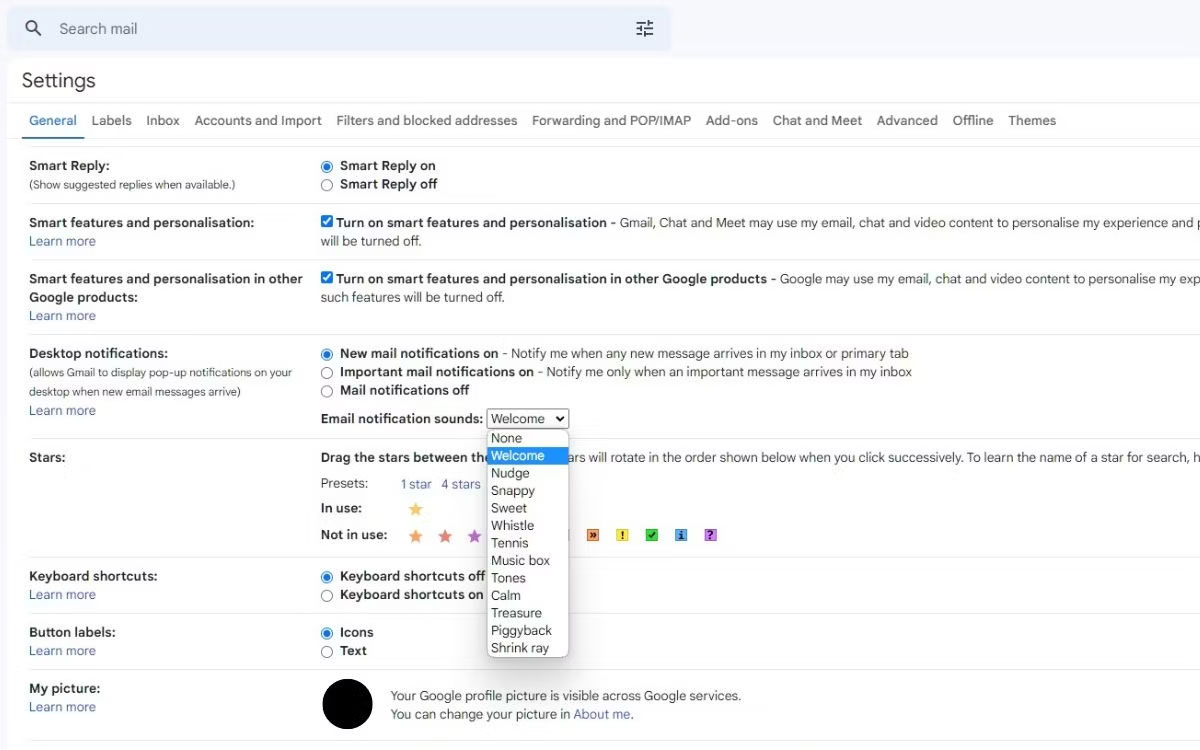Click the yellow exclamation star icon
The image size is (1200, 750).
pos(622,535)
